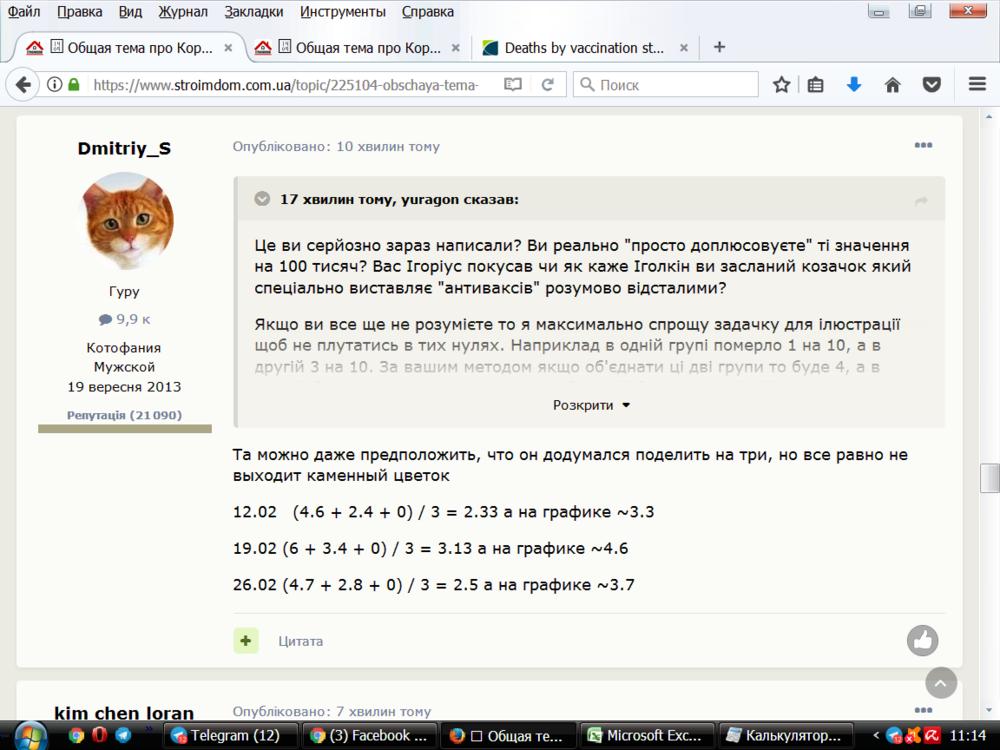Like Dmitriy_S's post with thumbs-up icon
Image resolution: width=1000 pixels, height=750 pixels.
click(x=922, y=641)
